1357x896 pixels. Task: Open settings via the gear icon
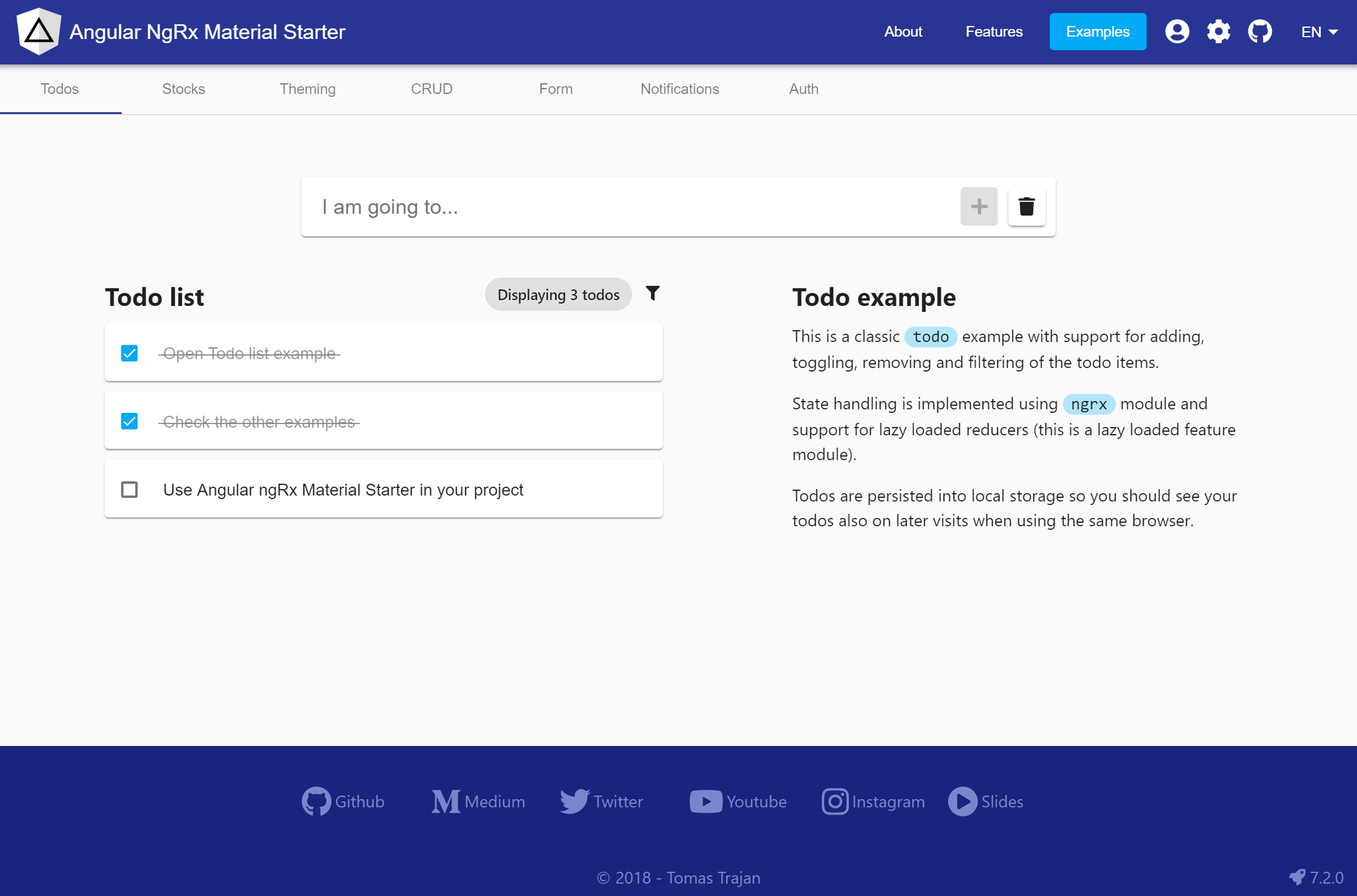coord(1218,31)
